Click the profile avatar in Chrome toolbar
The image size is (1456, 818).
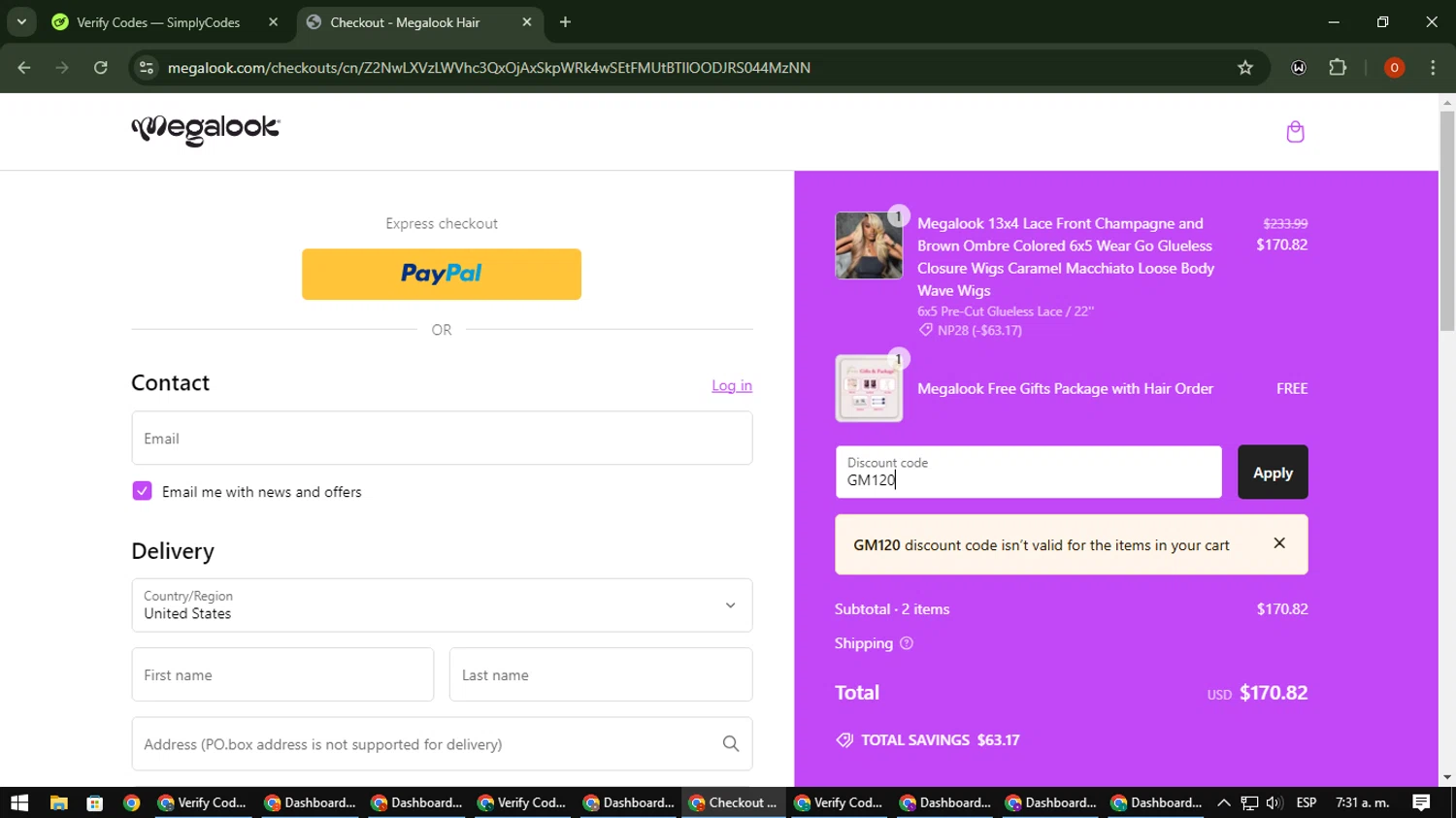[1394, 68]
